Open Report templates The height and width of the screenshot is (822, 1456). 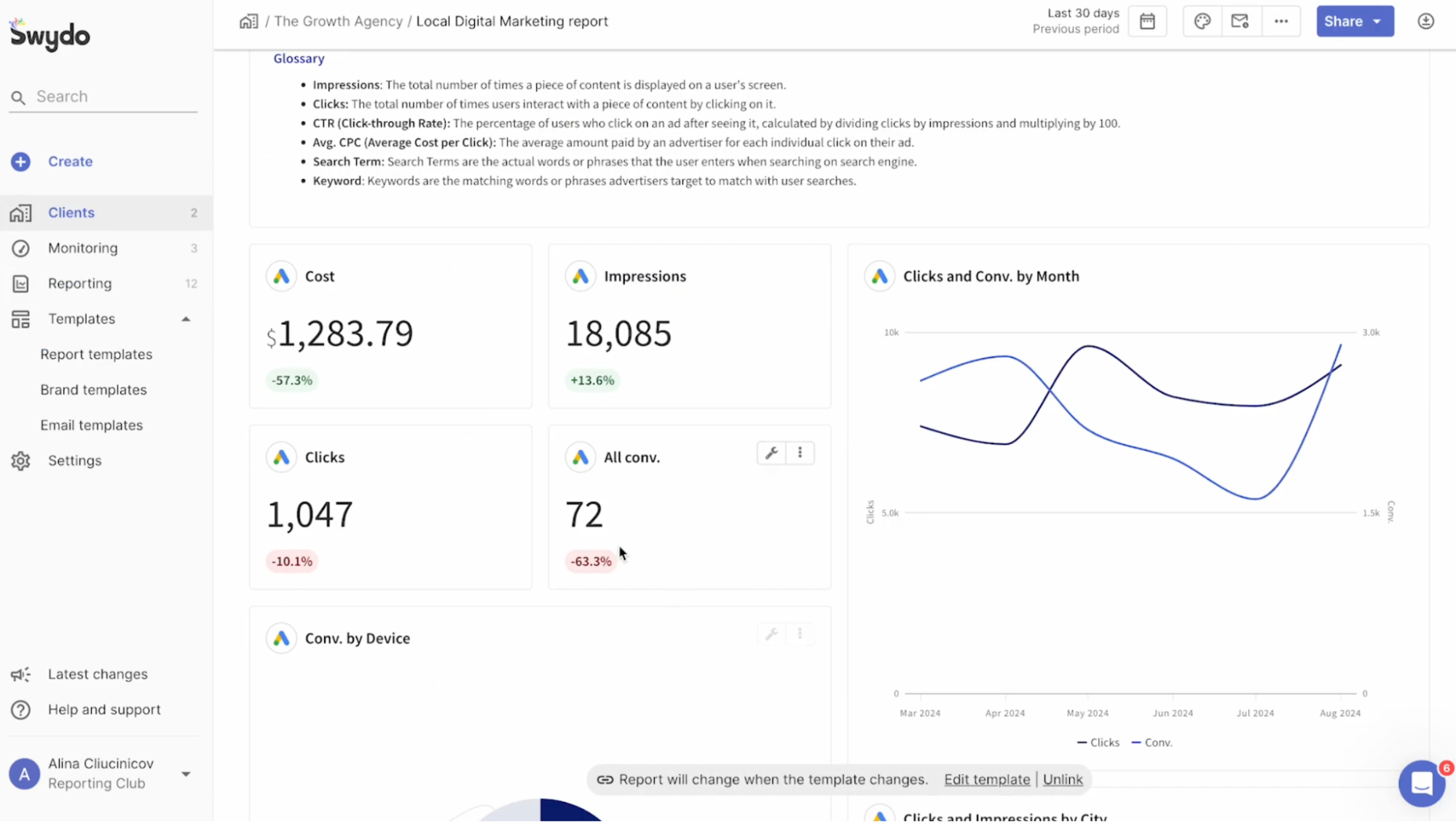point(96,355)
